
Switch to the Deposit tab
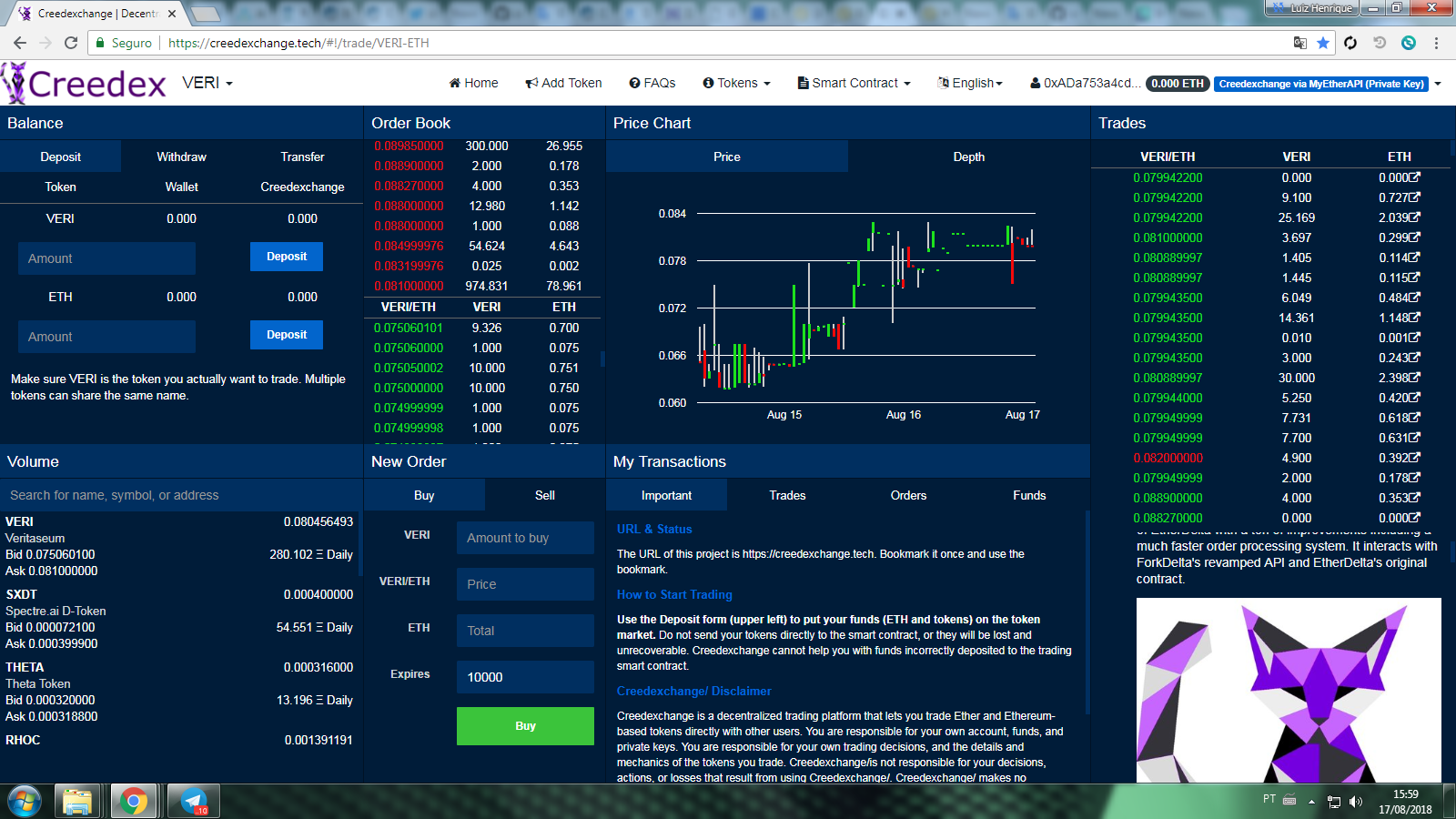61,157
